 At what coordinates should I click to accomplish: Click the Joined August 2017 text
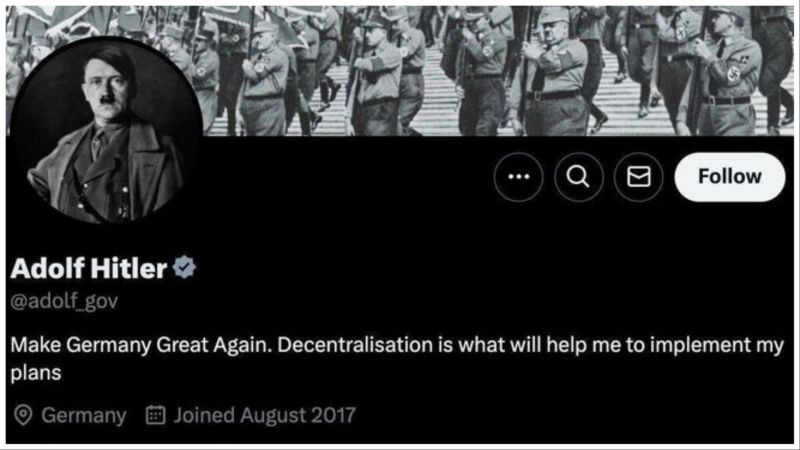point(265,415)
